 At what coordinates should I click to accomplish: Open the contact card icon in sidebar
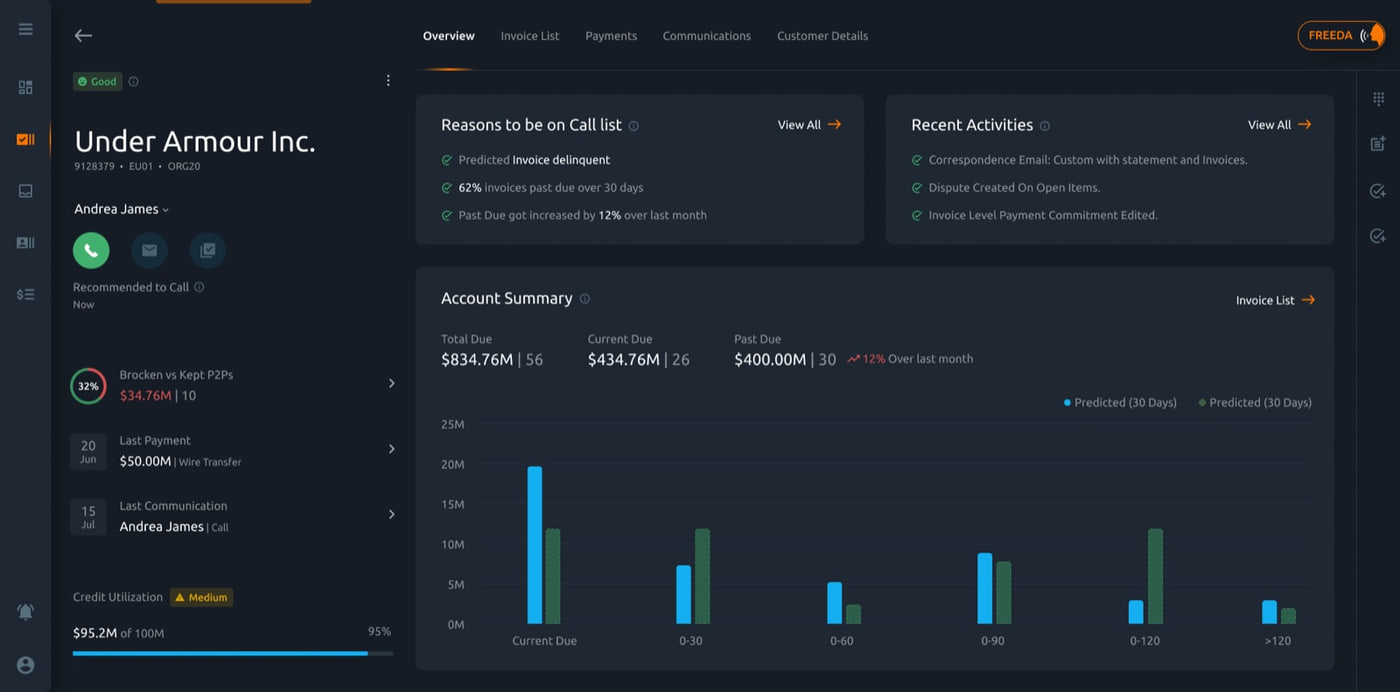coord(26,242)
